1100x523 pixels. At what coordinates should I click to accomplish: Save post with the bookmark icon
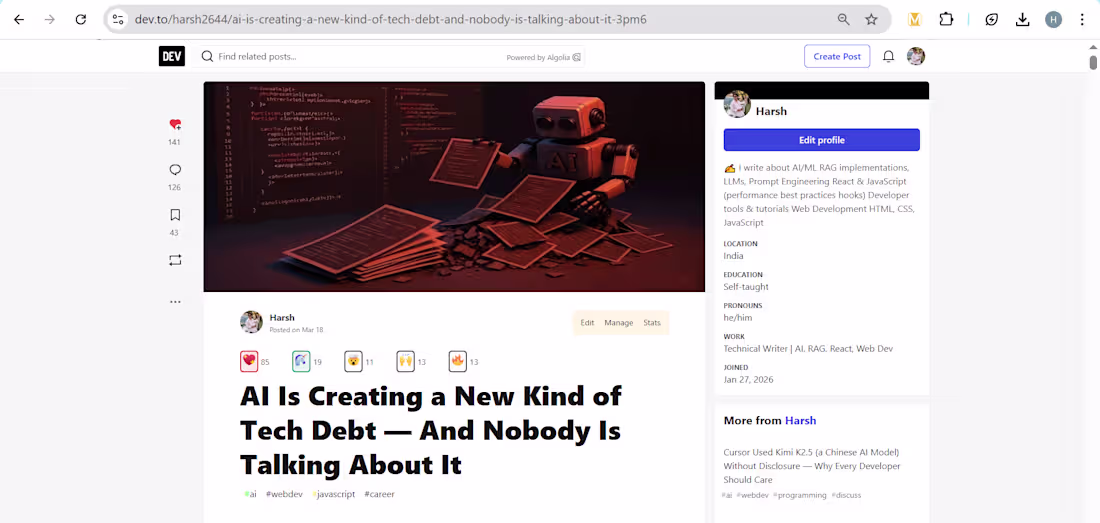coord(175,215)
